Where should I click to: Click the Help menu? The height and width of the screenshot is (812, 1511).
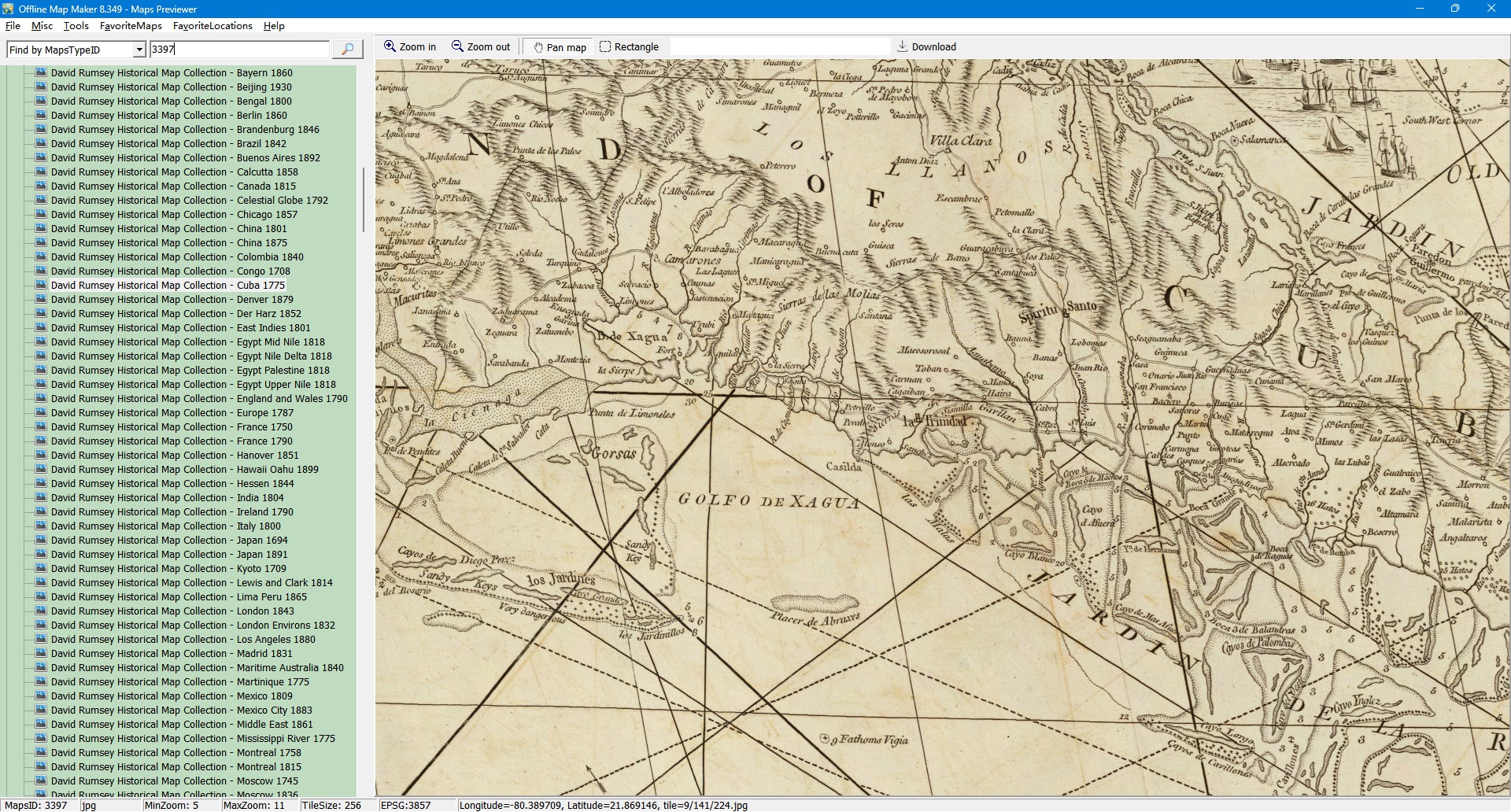tap(274, 26)
